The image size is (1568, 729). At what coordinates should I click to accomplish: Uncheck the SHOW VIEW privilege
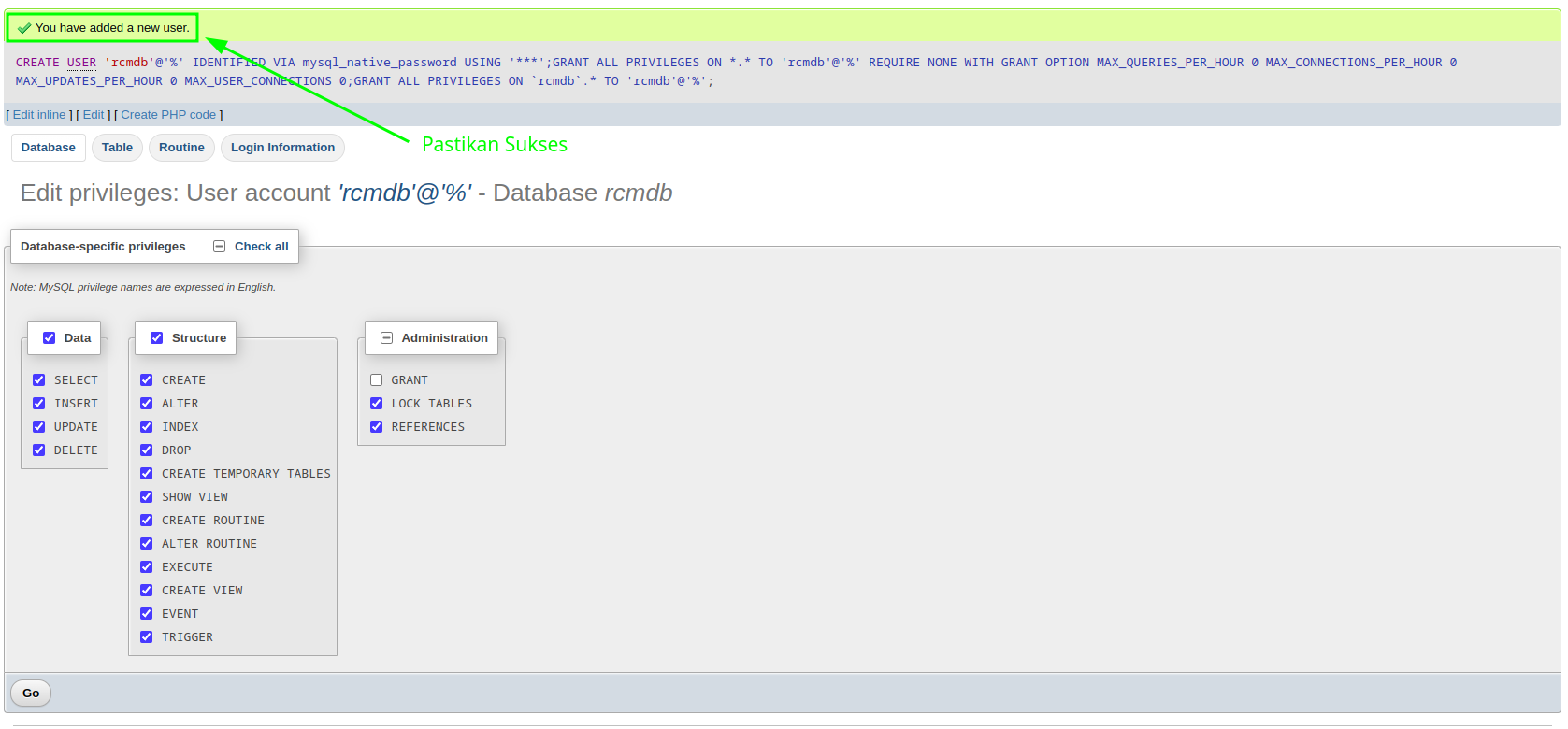(x=147, y=497)
